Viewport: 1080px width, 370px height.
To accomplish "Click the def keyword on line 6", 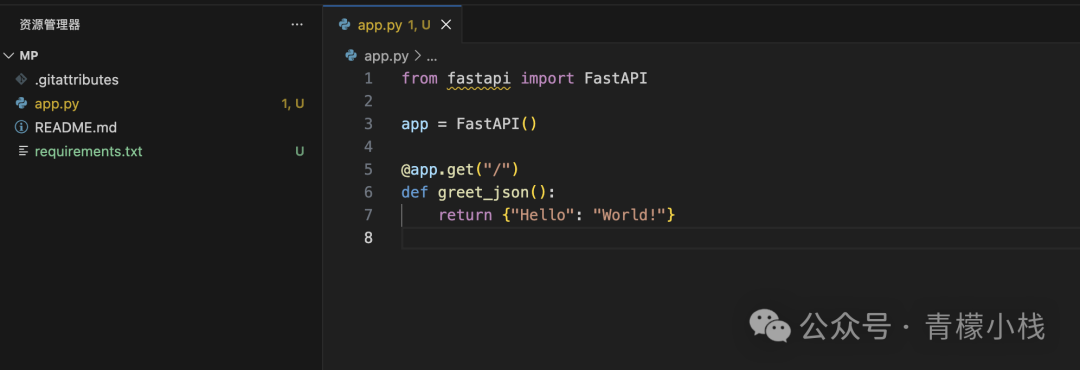I will 415,192.
